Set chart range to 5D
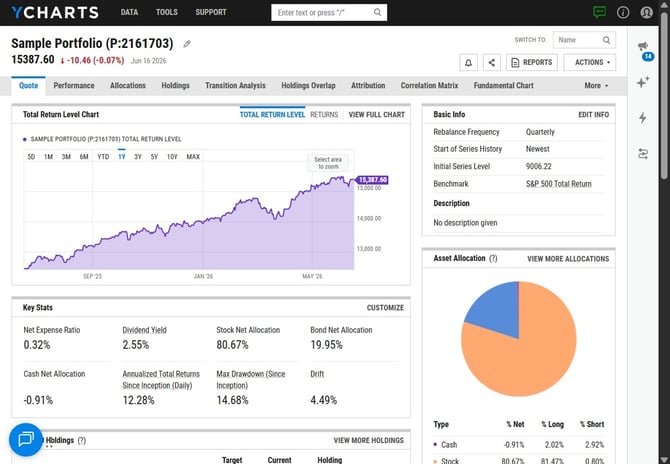670x464 pixels. pos(31,157)
